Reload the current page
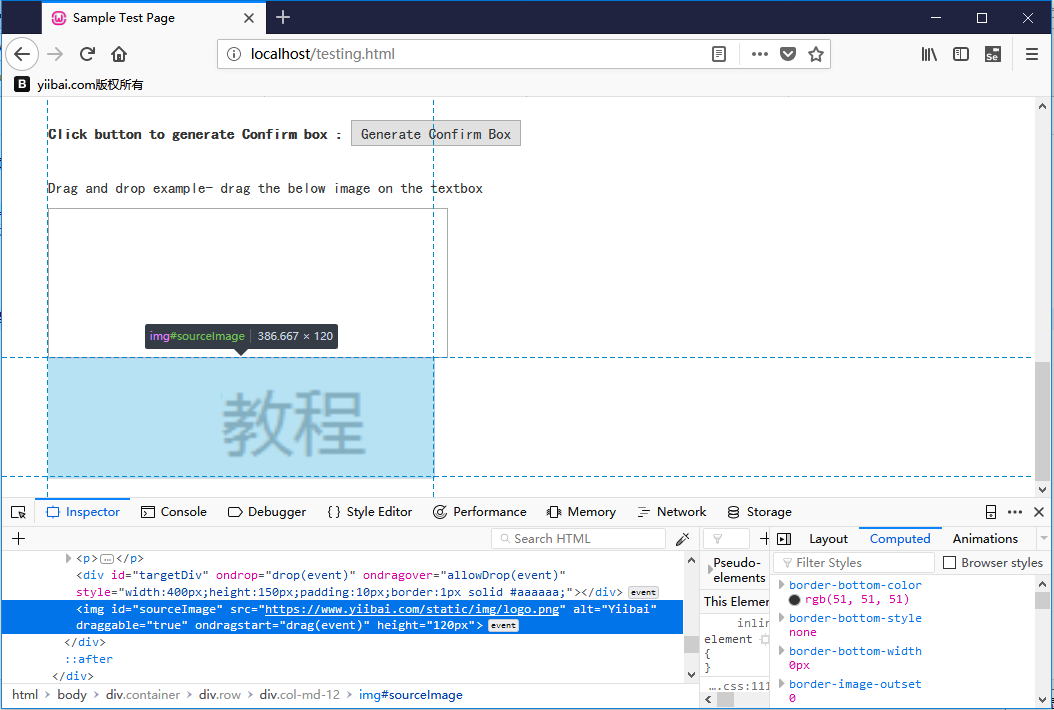This screenshot has height=710, width=1054. (87, 54)
